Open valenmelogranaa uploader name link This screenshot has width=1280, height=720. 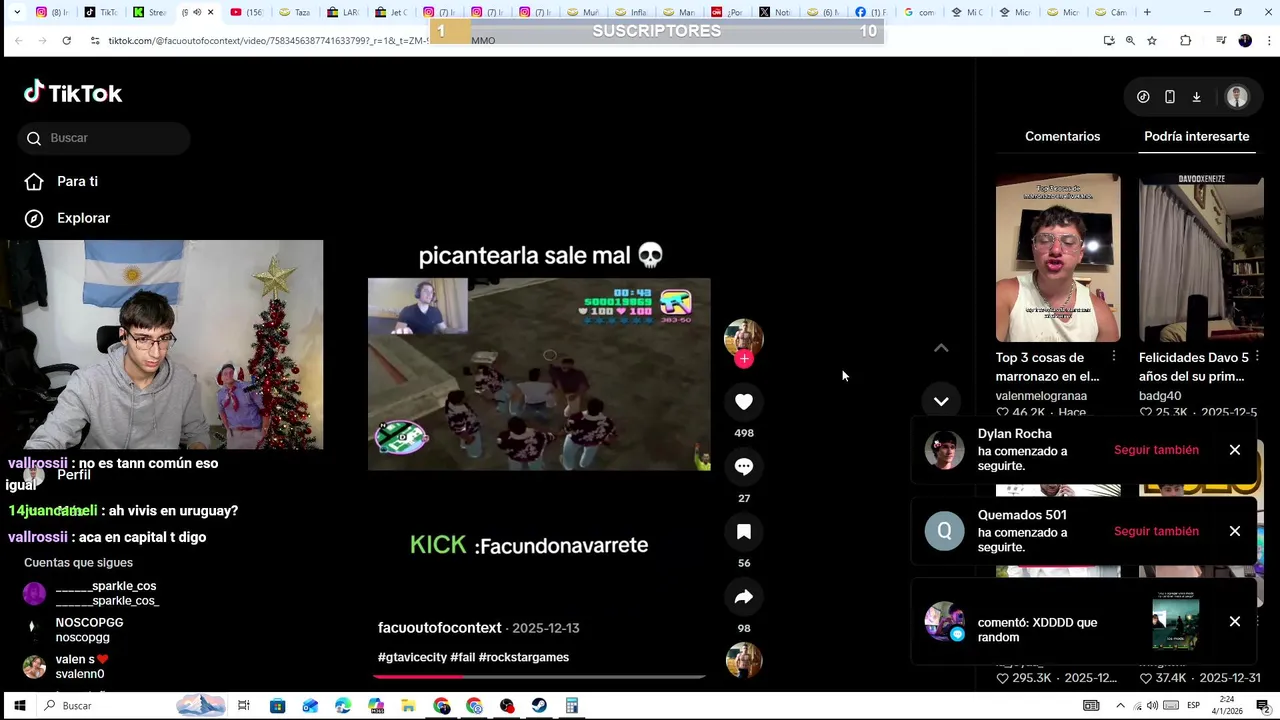(1041, 396)
